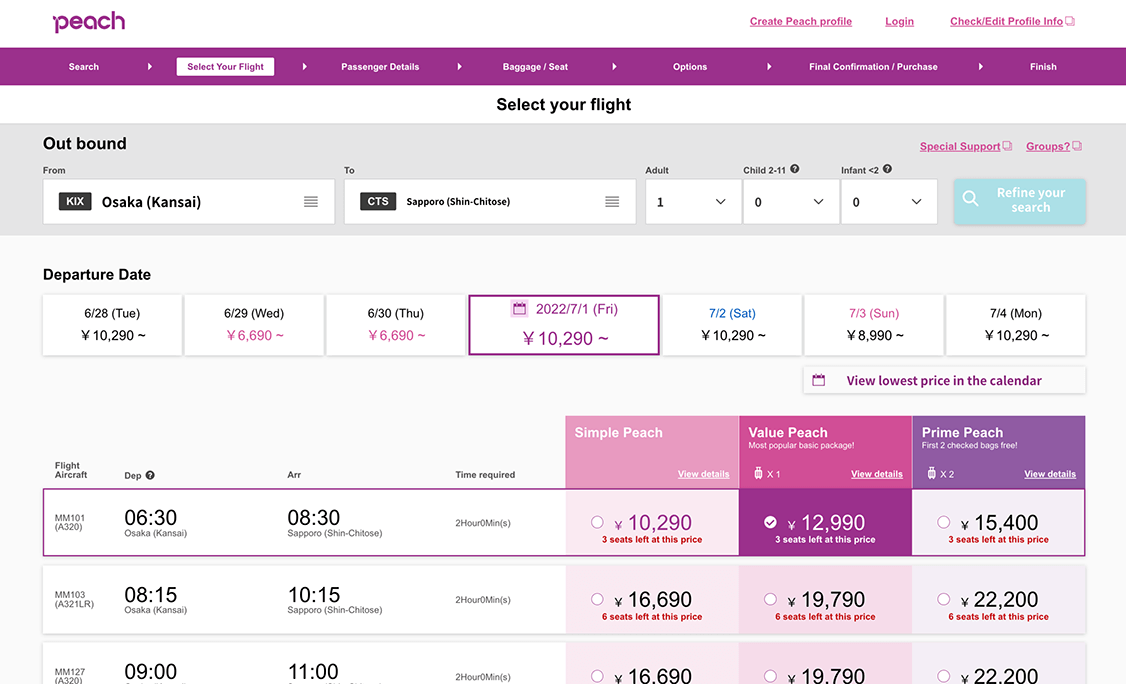The image size is (1126, 684).
Task: Select Value Peach ¥12,990 for flight MM101
Action: [770, 522]
